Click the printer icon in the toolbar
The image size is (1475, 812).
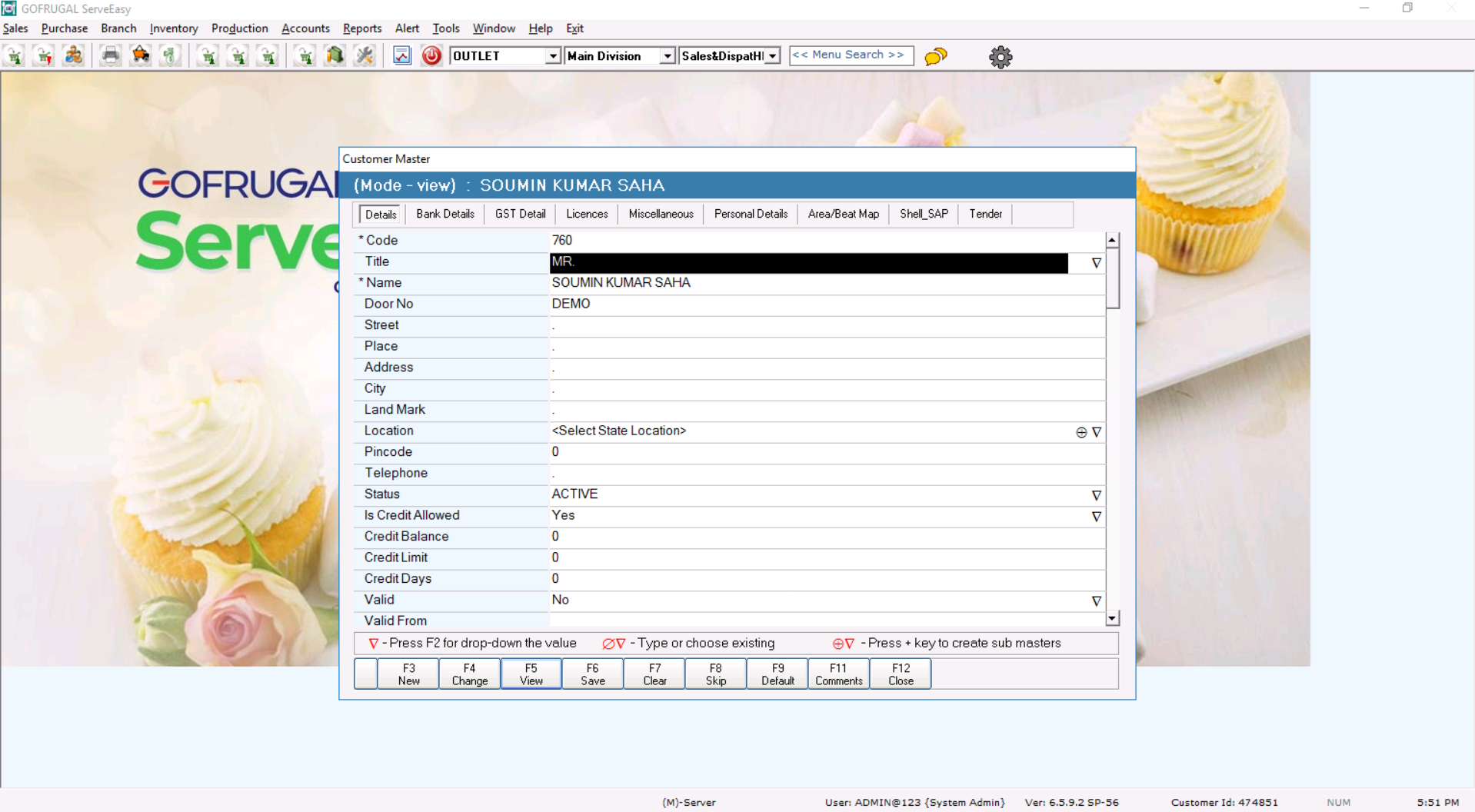click(x=111, y=56)
